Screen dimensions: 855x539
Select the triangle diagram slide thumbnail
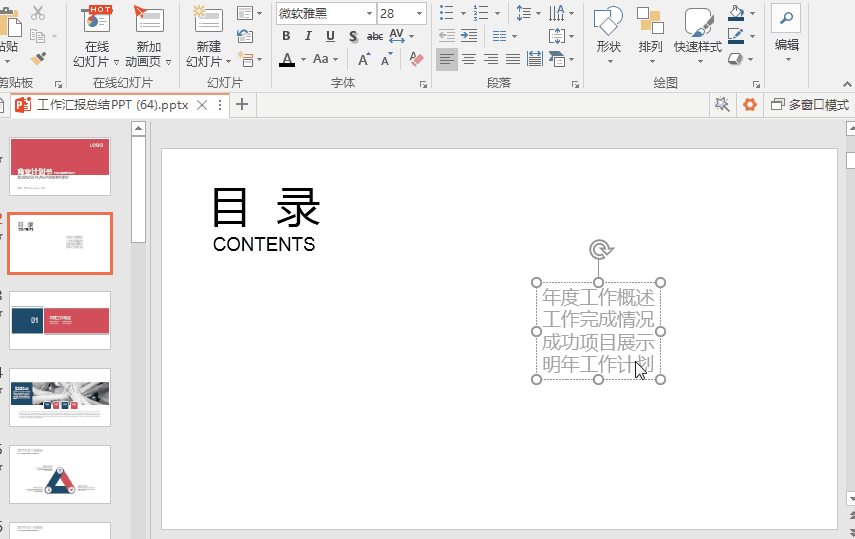pos(60,474)
